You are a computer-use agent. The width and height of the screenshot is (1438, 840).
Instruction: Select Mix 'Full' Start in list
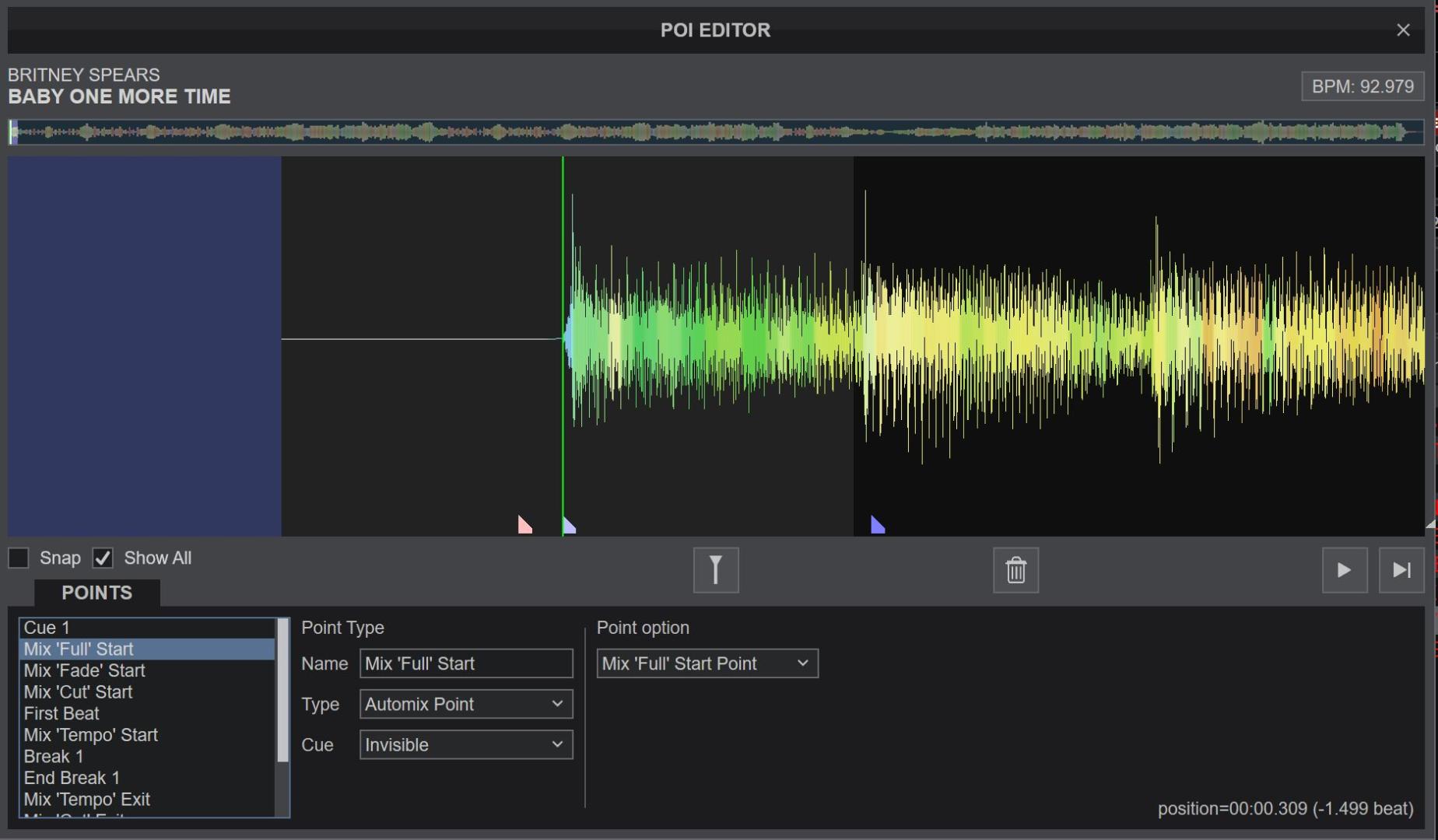pyautogui.click(x=147, y=649)
